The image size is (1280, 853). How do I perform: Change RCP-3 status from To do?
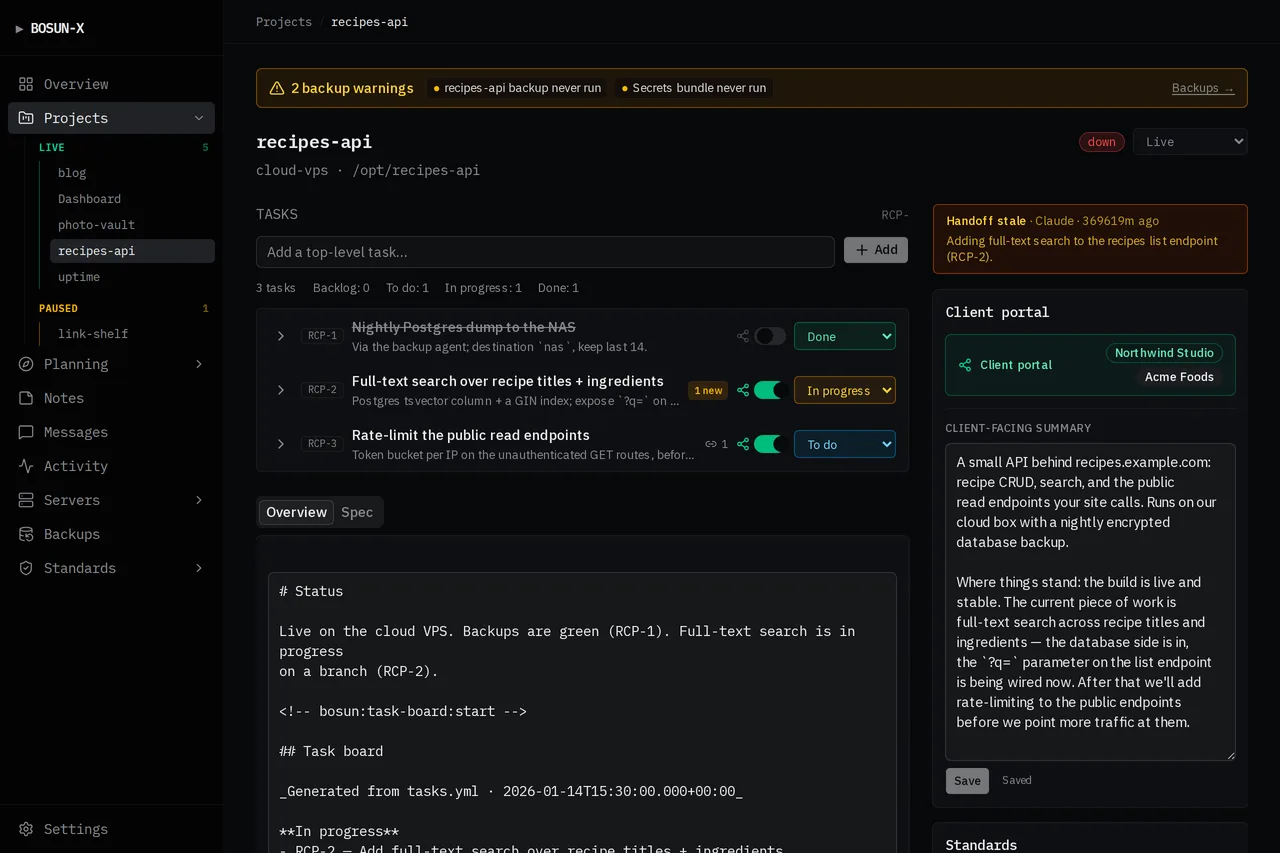click(845, 444)
